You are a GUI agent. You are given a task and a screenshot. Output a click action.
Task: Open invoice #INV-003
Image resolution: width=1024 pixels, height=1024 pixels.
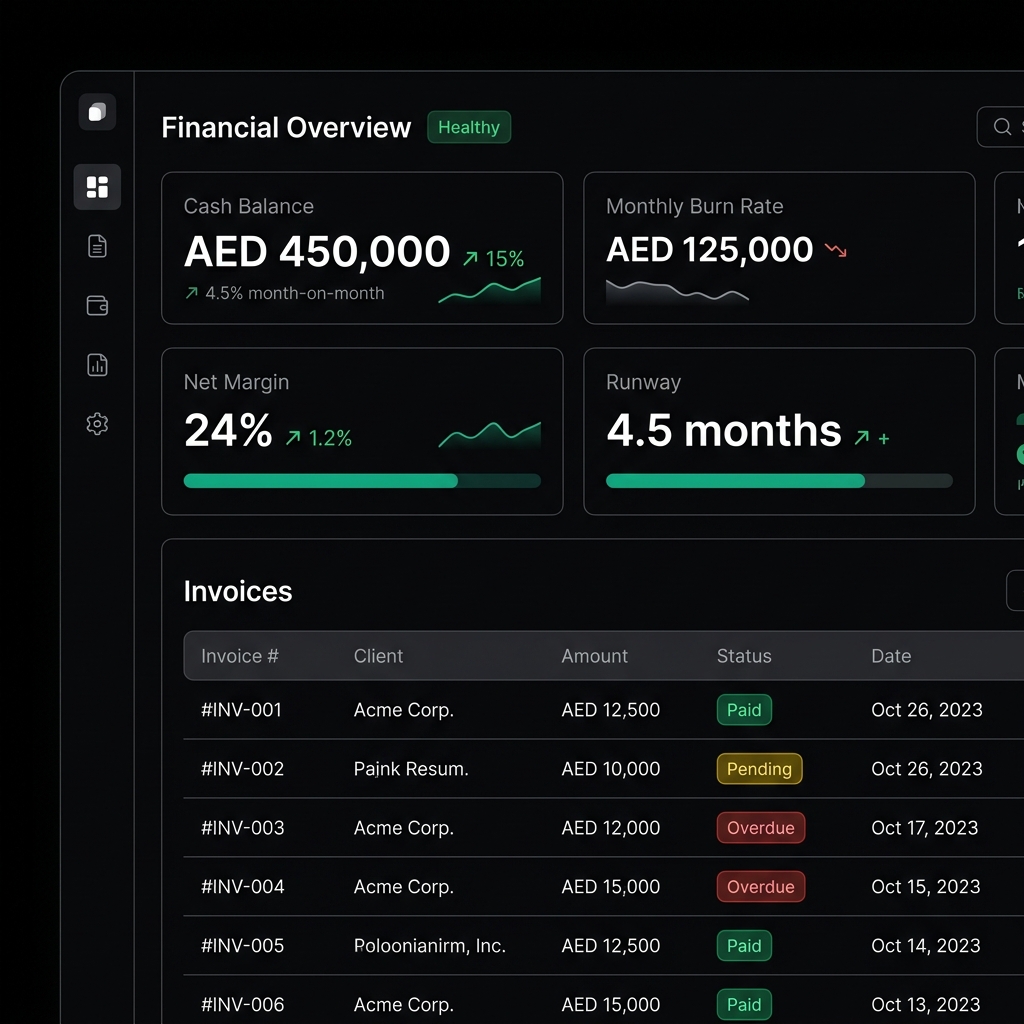(x=243, y=827)
